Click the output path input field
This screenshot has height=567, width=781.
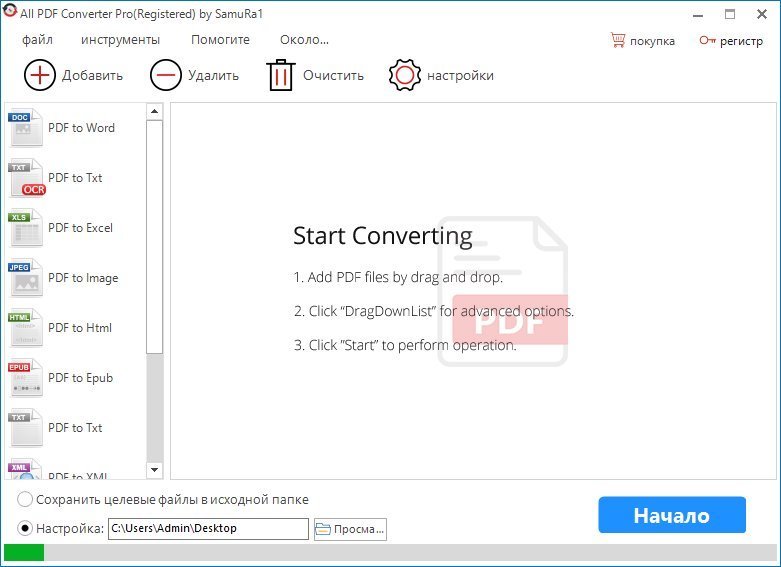tap(208, 529)
